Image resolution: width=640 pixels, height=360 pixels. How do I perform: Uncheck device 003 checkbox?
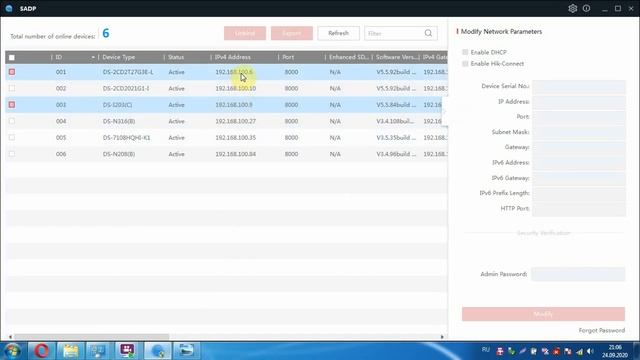[12, 104]
